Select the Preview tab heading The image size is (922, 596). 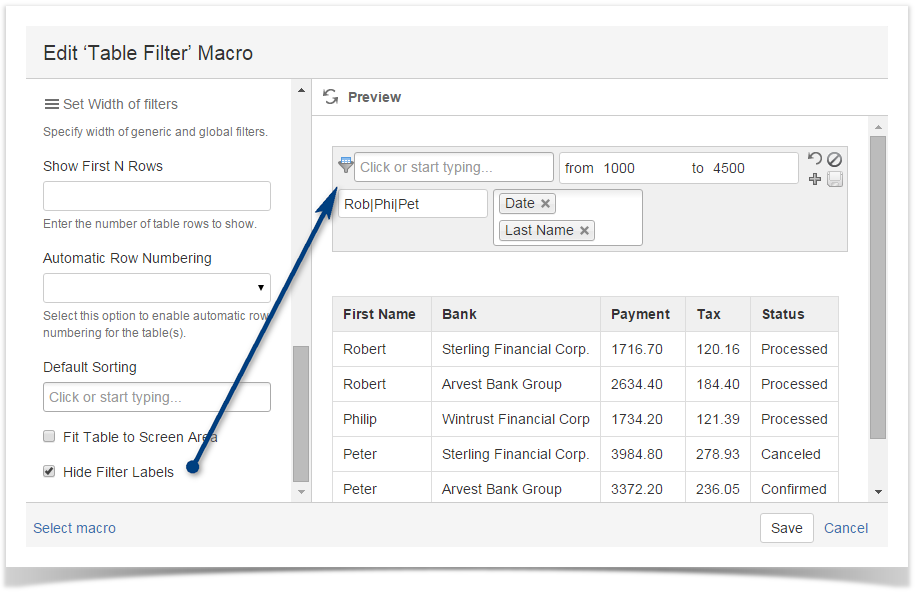375,97
